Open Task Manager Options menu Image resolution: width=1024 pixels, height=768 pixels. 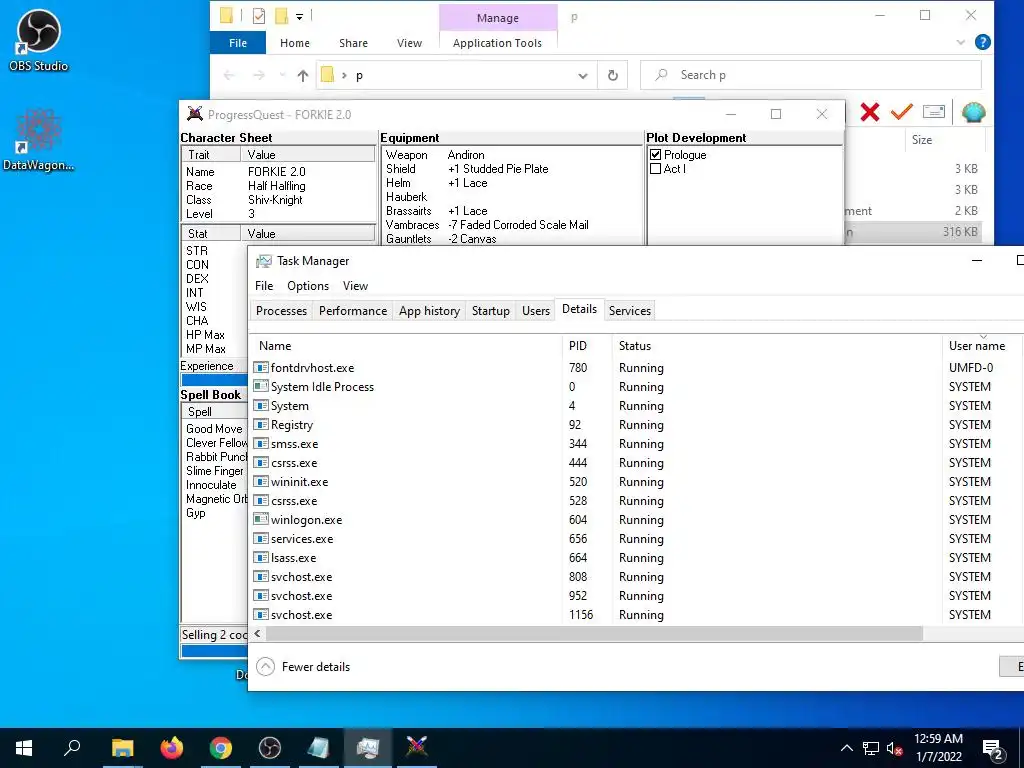pyautogui.click(x=308, y=286)
